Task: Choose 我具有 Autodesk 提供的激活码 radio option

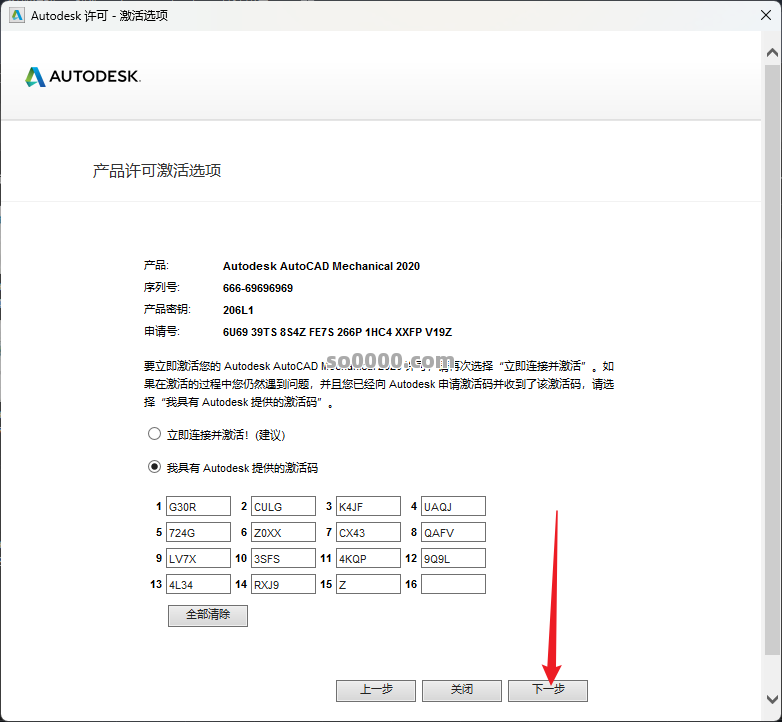Action: point(154,467)
